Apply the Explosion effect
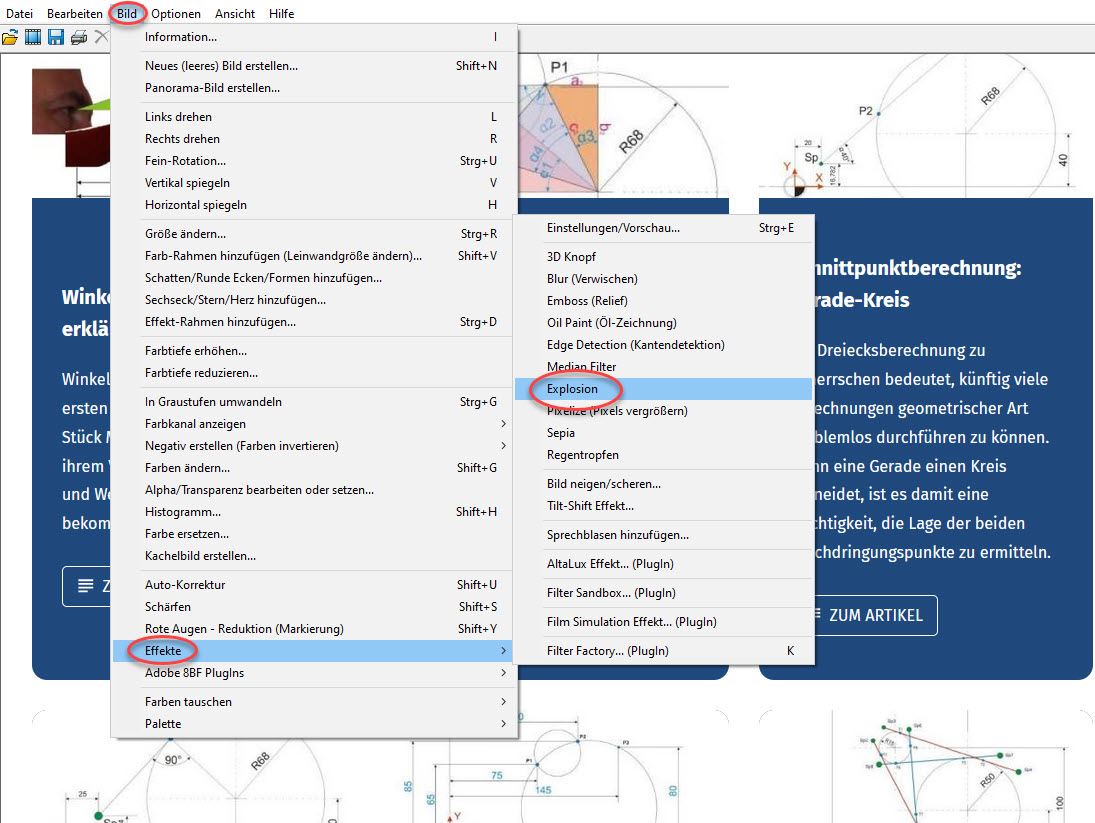 (663, 389)
